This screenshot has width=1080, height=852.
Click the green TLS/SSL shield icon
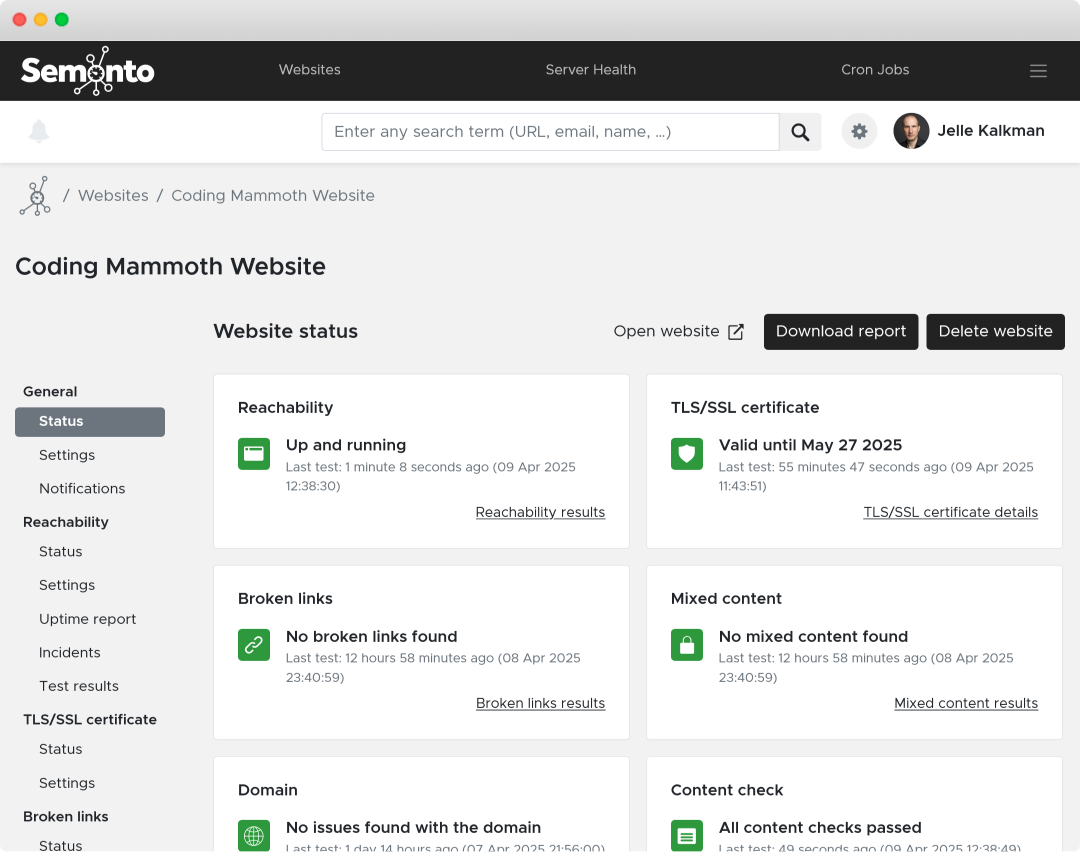687,454
